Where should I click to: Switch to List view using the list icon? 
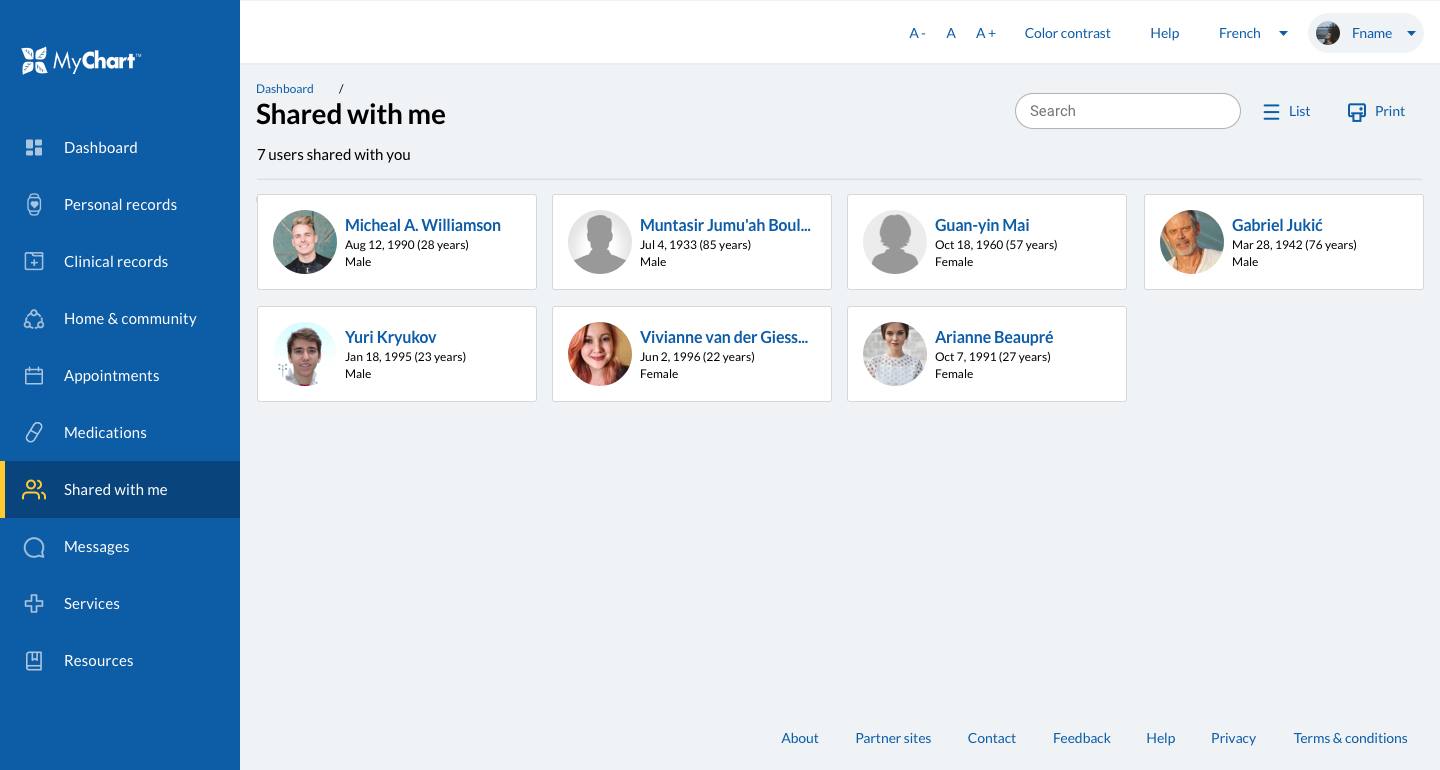[1271, 111]
